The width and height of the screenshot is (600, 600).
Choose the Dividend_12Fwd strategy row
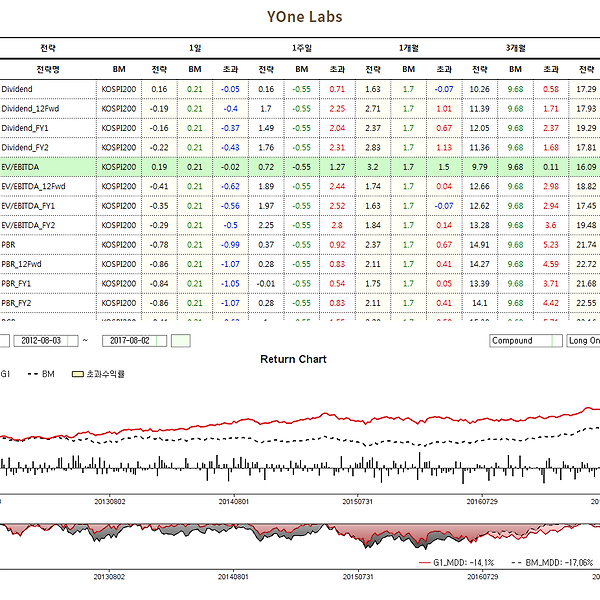click(47, 109)
